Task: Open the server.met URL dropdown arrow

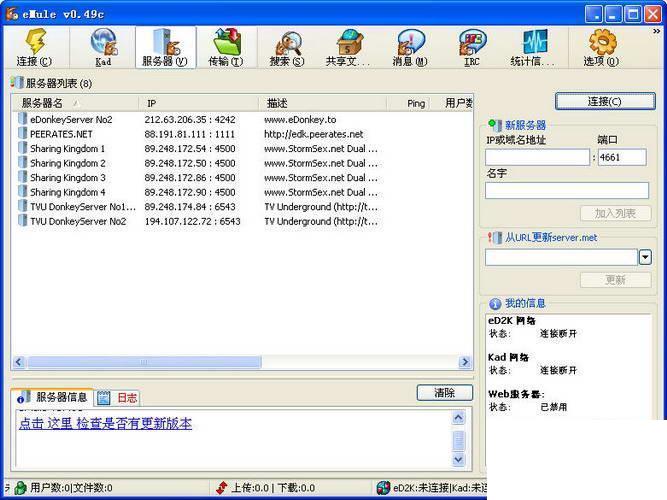Action: 645,257
